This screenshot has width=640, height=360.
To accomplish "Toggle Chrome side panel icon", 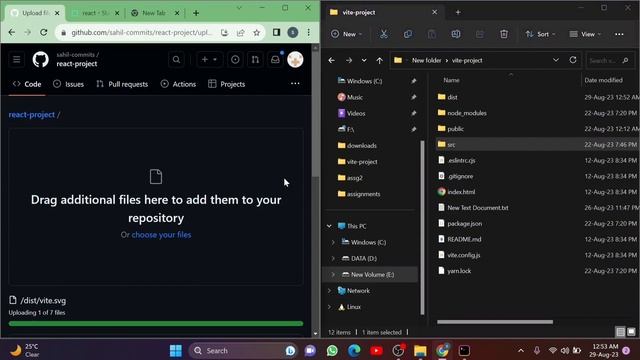I will tap(276, 32).
